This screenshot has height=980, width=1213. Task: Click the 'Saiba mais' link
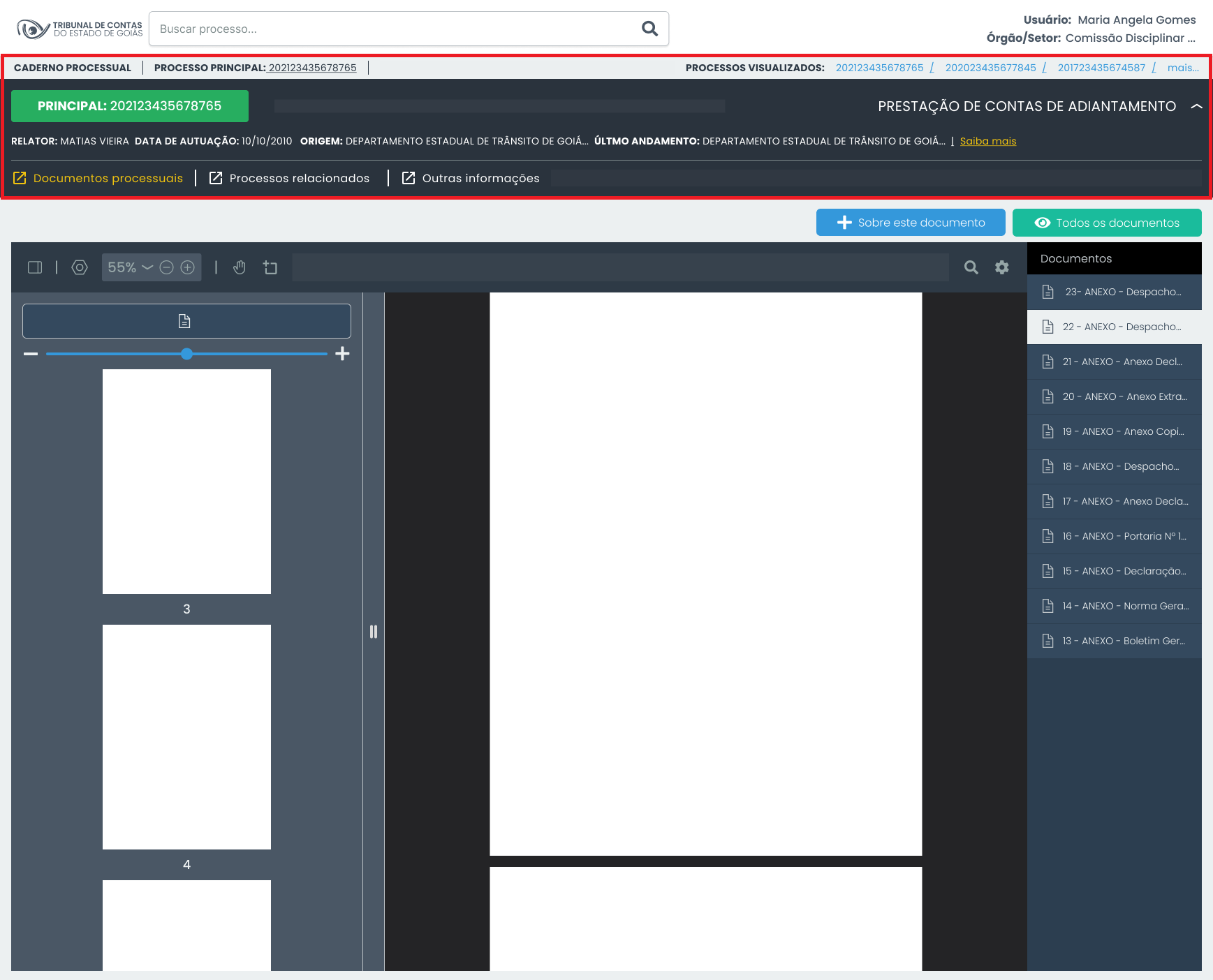[x=987, y=141]
